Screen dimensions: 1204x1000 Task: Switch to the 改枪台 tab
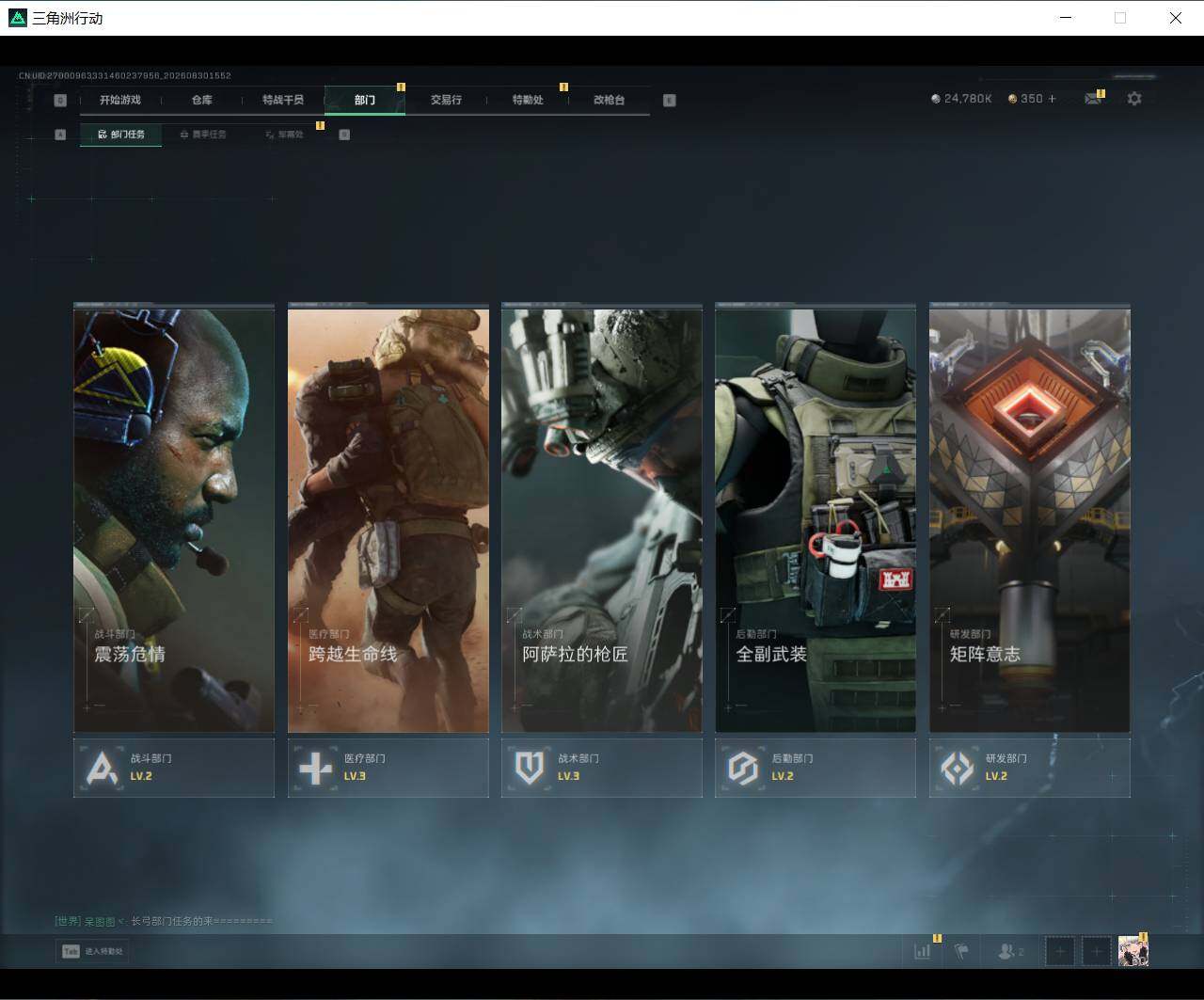tap(610, 100)
